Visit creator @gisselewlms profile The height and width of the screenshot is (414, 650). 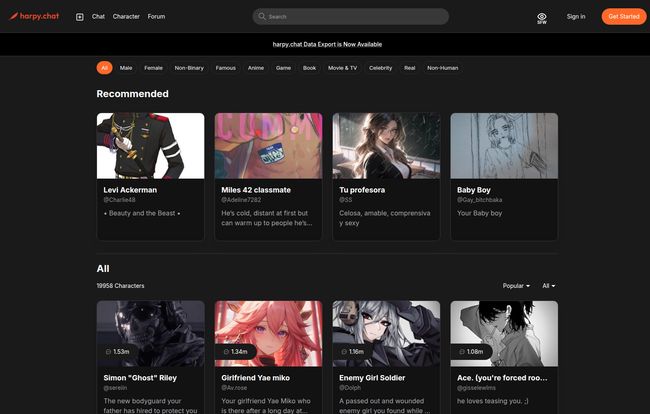(x=476, y=388)
